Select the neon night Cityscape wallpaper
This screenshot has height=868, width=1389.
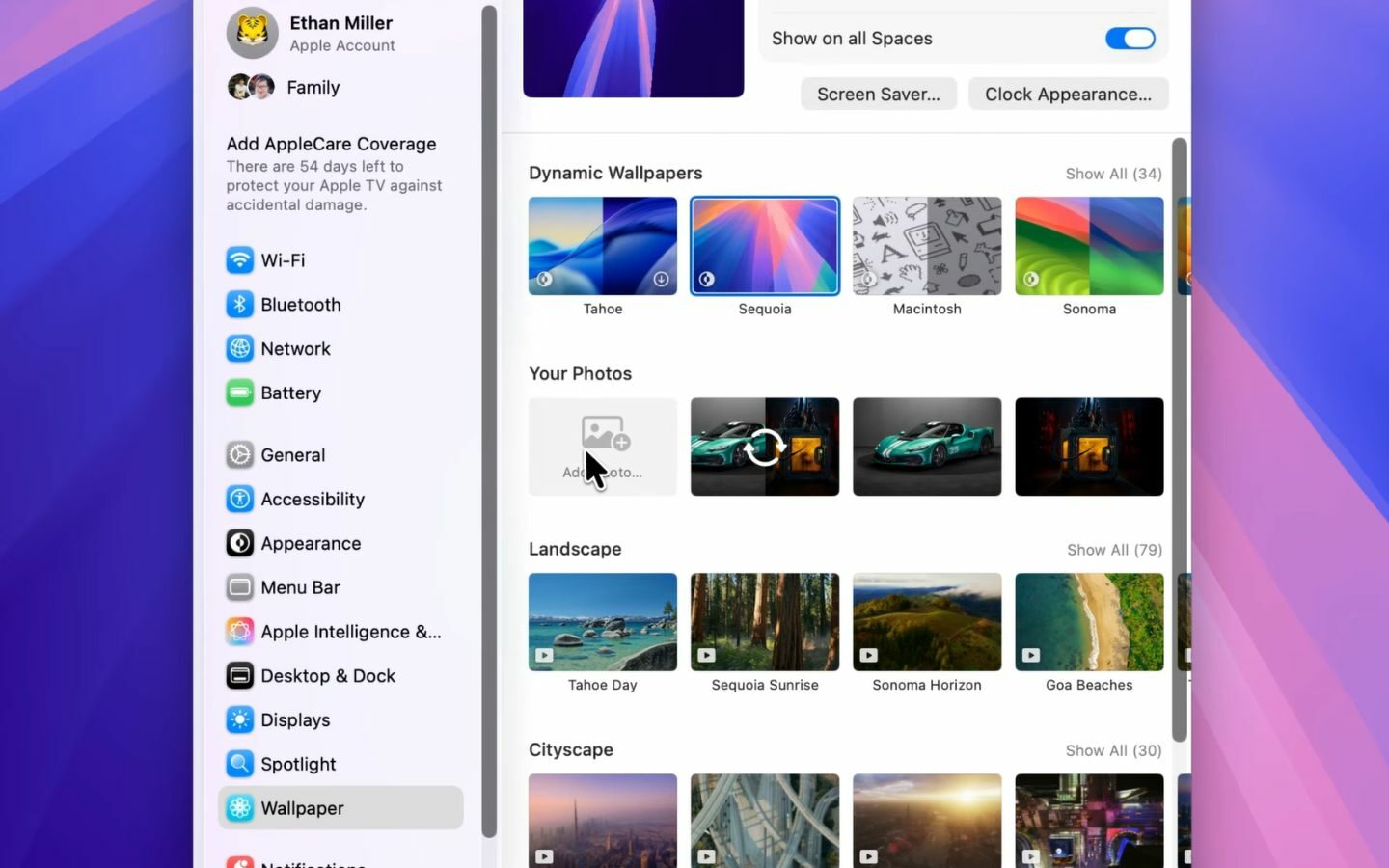click(x=1089, y=820)
